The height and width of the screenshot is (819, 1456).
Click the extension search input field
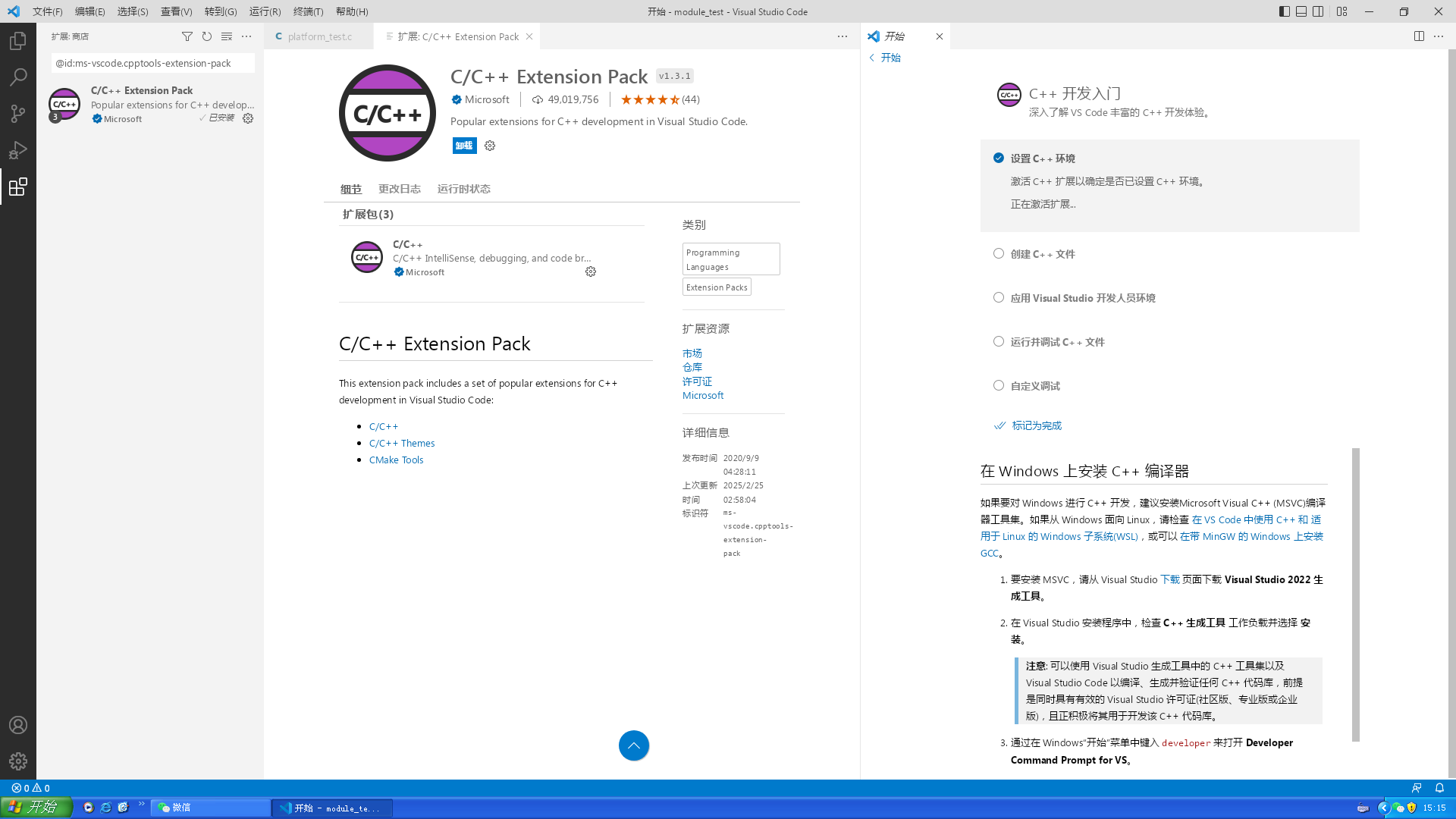pos(152,64)
